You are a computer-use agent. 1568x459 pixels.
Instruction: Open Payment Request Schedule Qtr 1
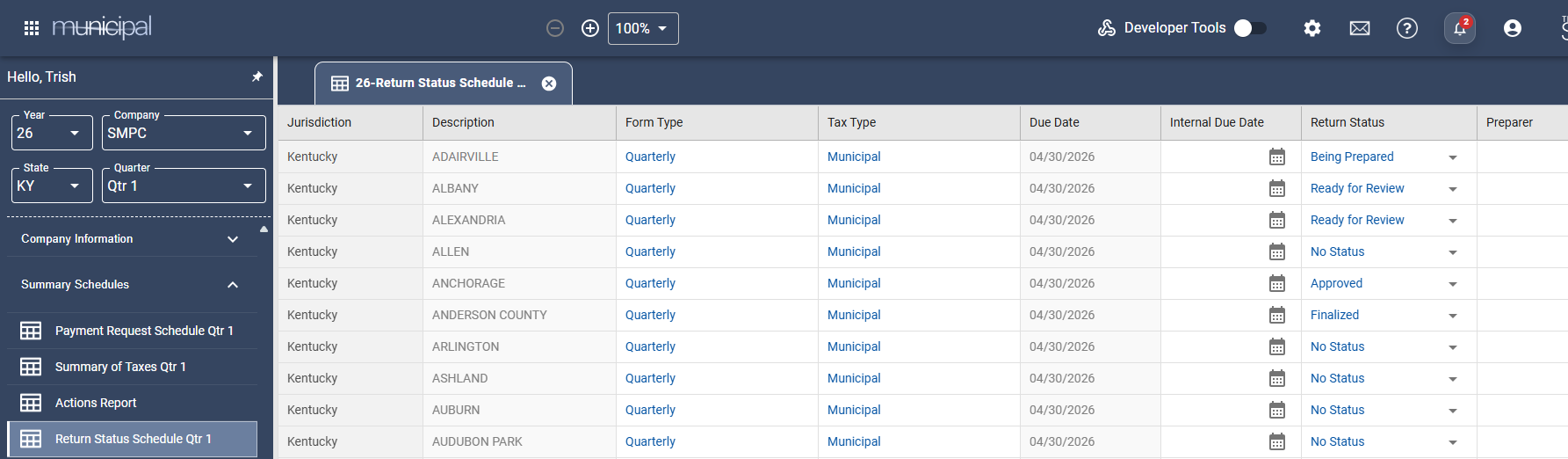(x=132, y=331)
